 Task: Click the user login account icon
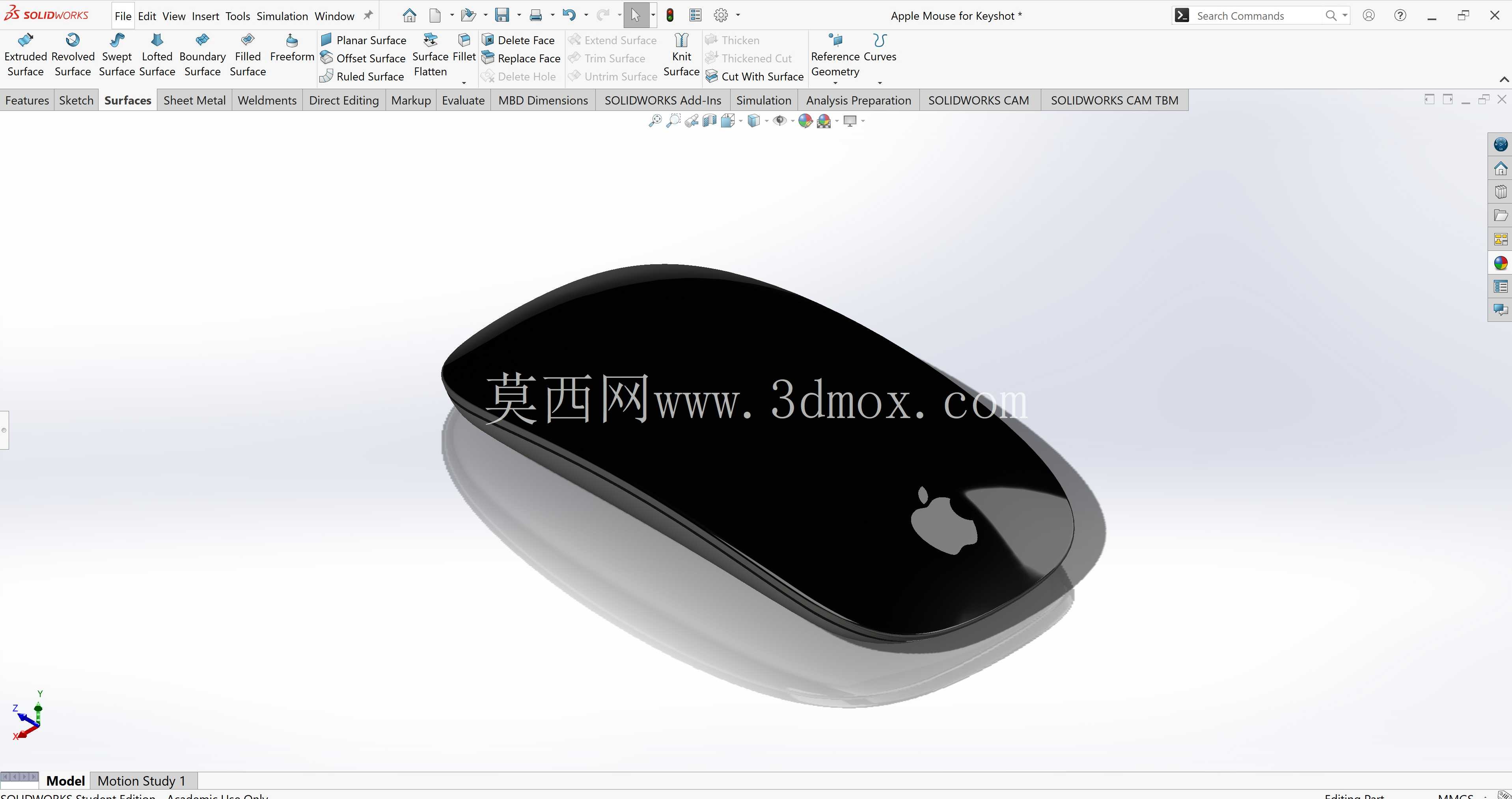[x=1369, y=15]
